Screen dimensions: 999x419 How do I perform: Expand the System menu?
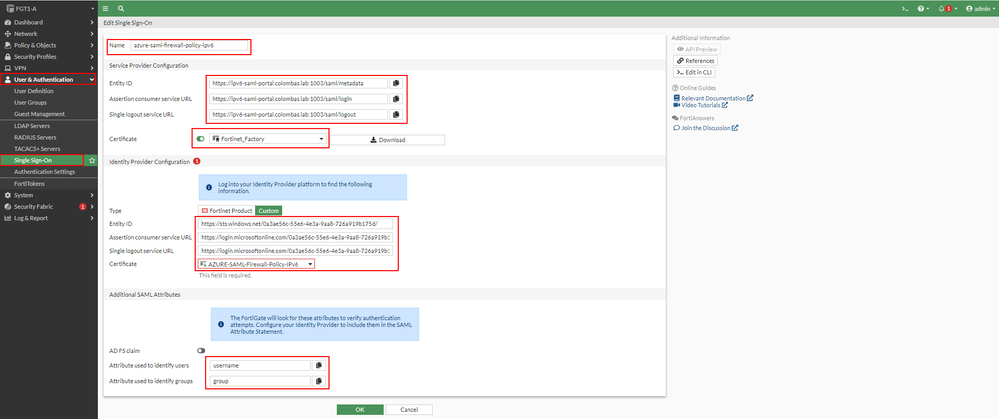(x=49, y=195)
